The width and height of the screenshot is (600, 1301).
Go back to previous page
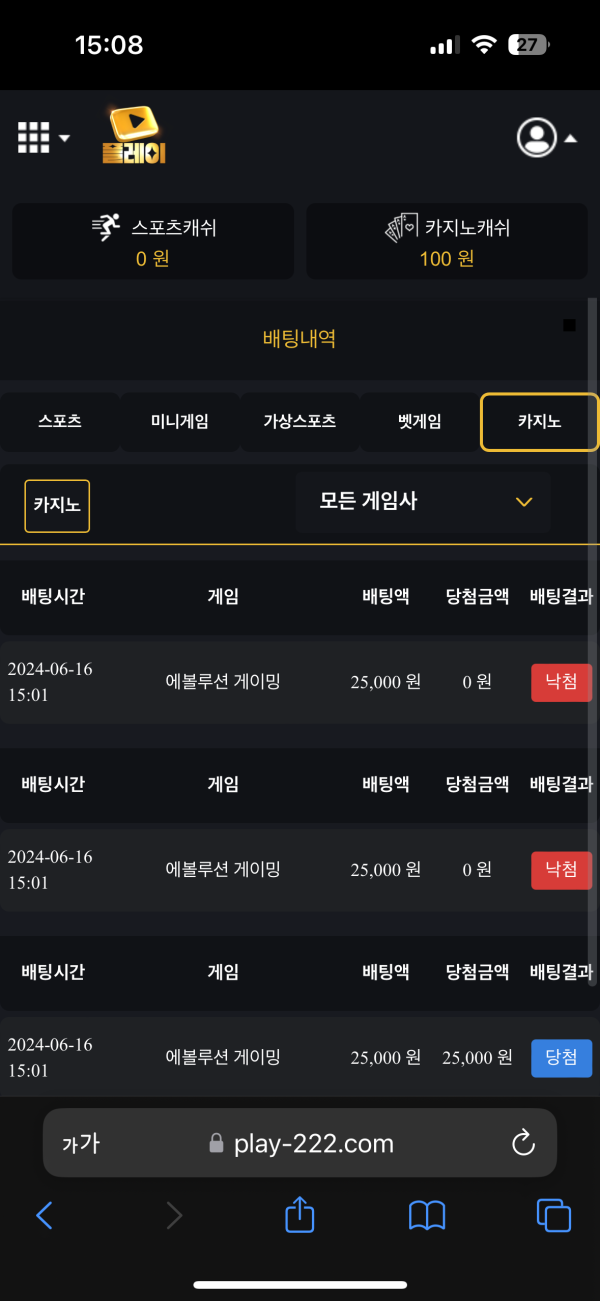click(44, 1216)
